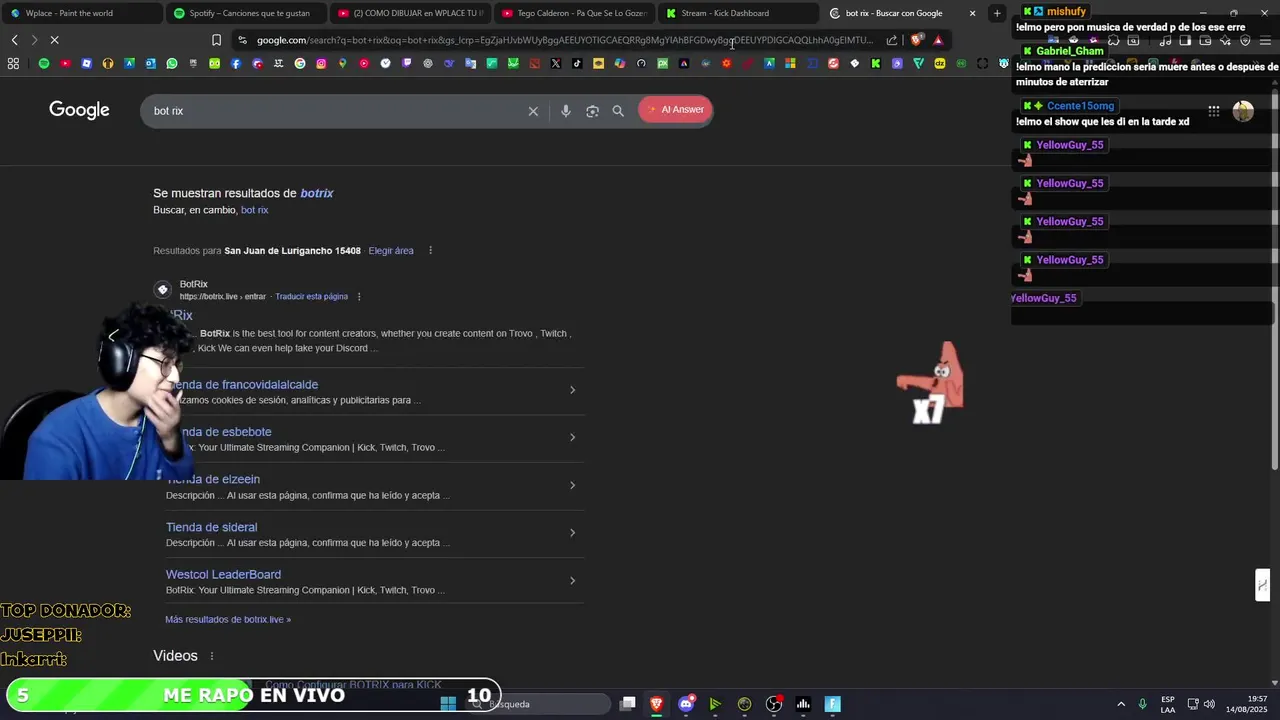Click the address bar URL
Screen dimensions: 1280x720
tap(565, 40)
